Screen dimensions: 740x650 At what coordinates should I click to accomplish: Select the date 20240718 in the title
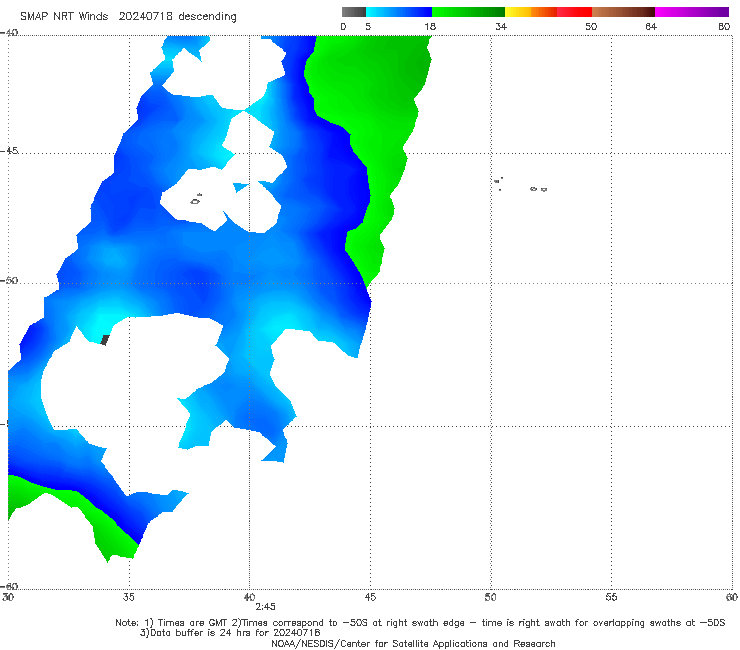tap(145, 17)
